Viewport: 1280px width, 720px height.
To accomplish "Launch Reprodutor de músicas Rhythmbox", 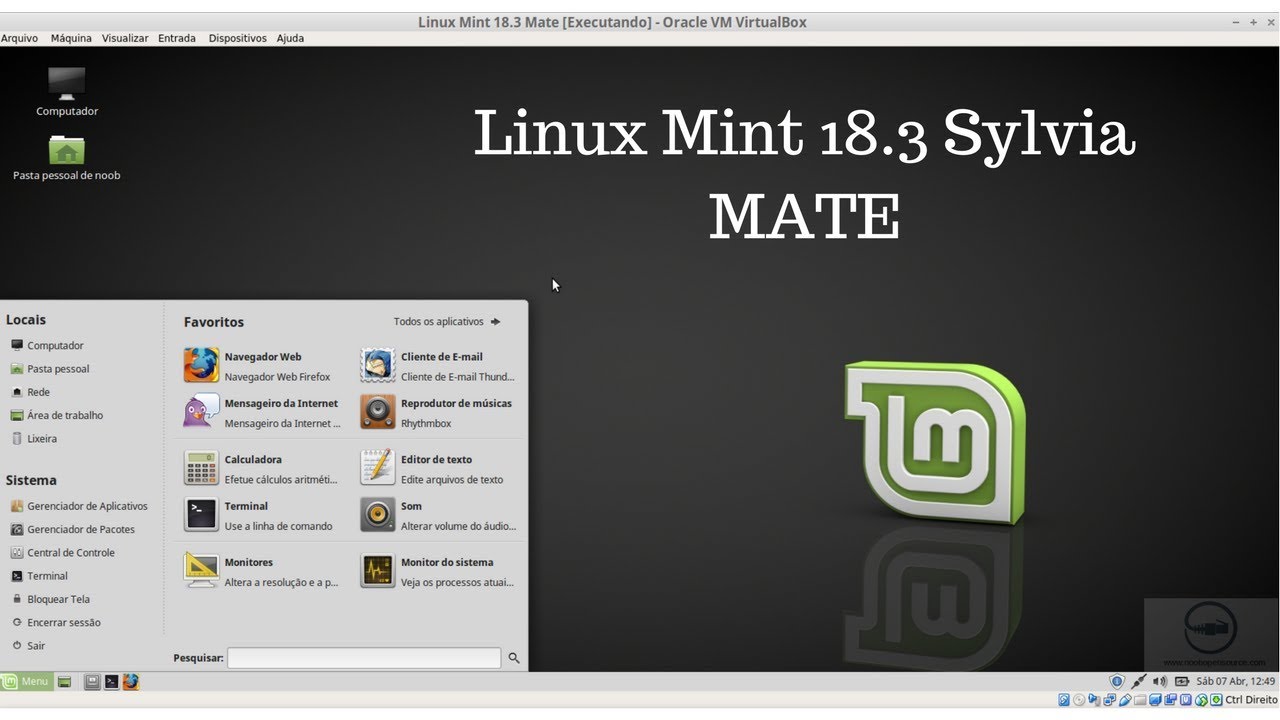I will (x=438, y=412).
